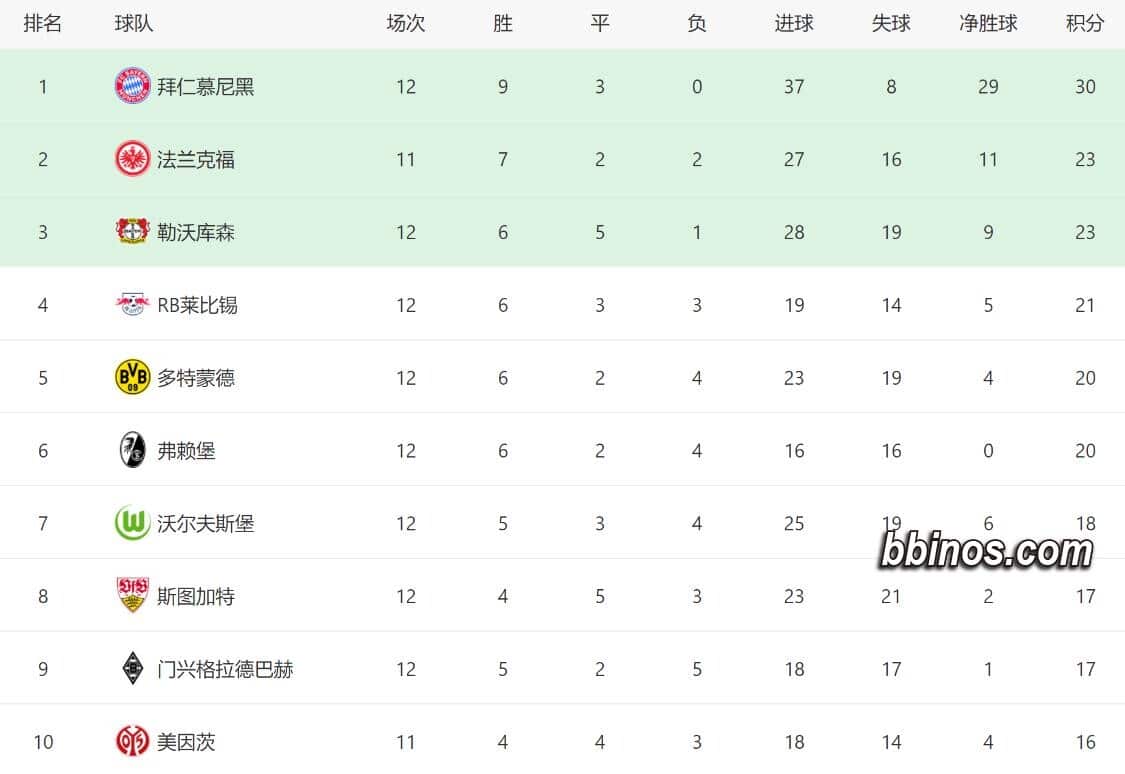Click the RB Leipzig bull logo
This screenshot has height=774, width=1125.
[132, 305]
